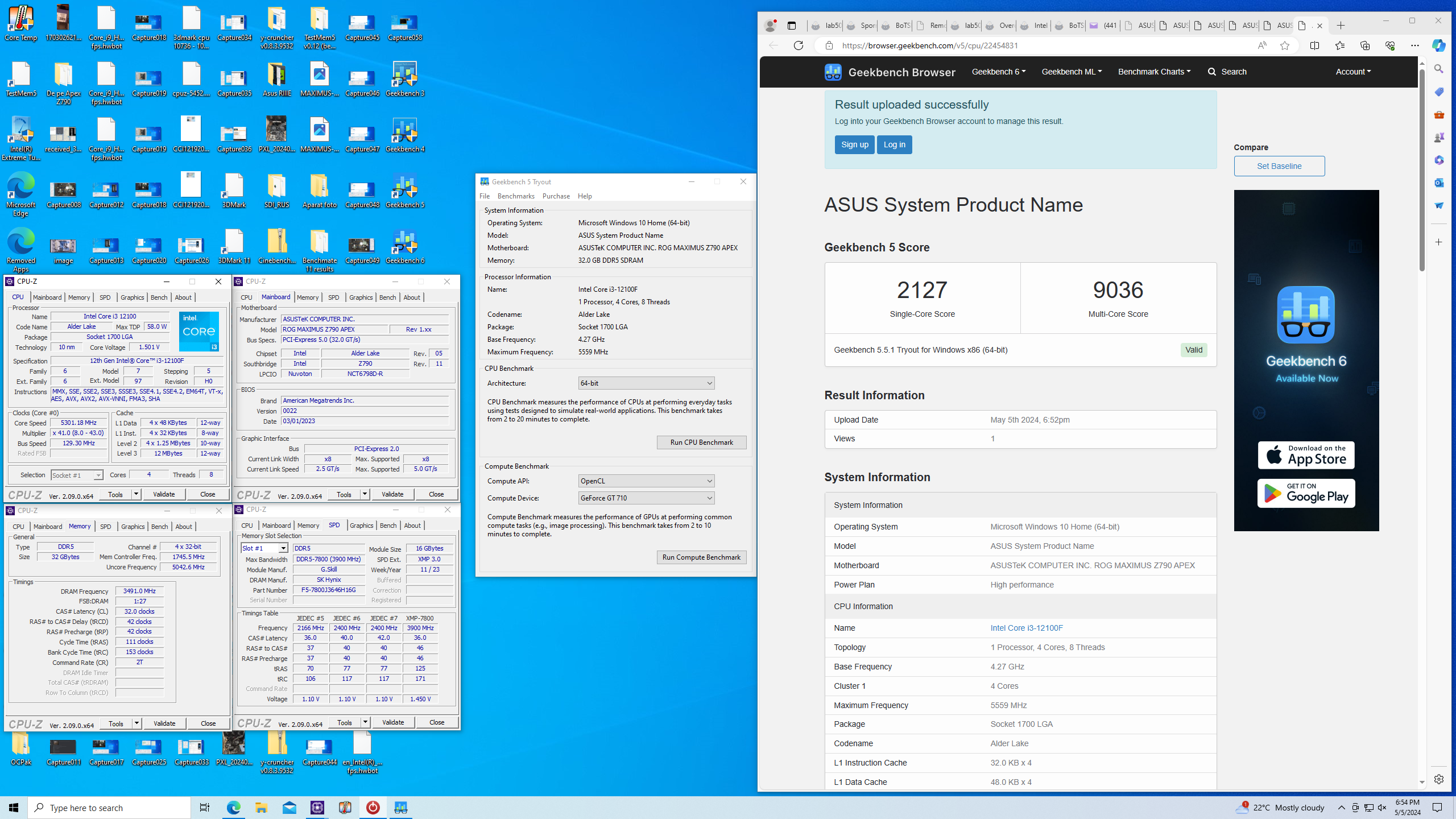The width and height of the screenshot is (1456, 819).
Task: Click Geekbench Browser logo in navbar
Action: [890, 72]
